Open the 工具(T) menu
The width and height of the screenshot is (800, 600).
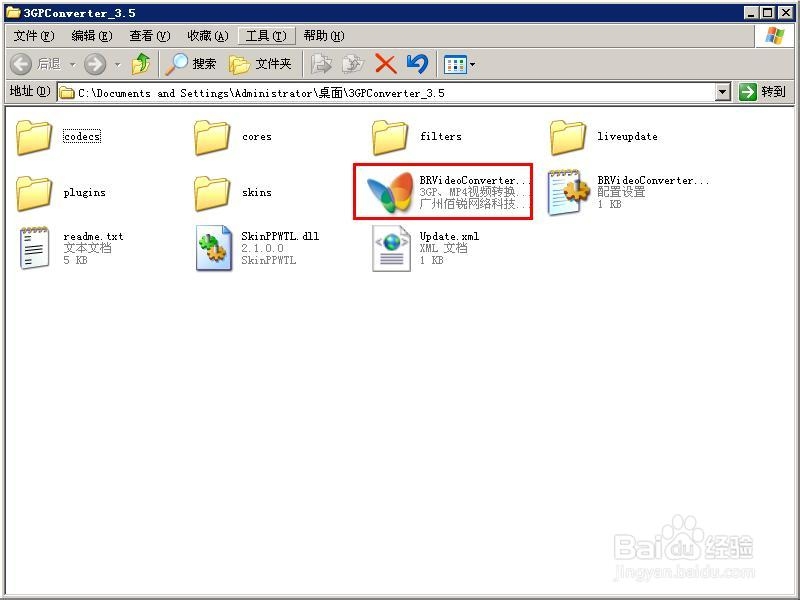[266, 36]
